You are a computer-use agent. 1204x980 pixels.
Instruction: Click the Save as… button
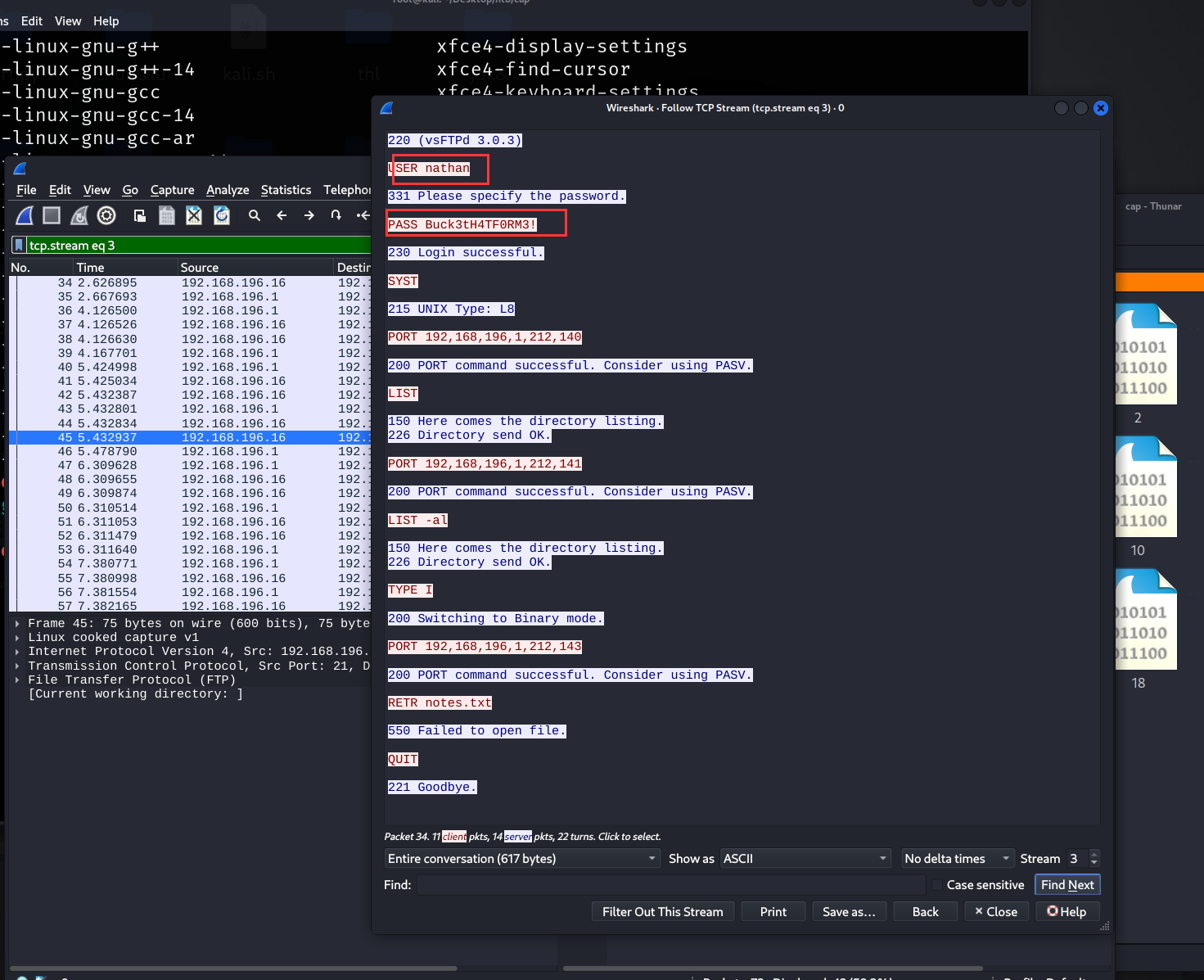click(849, 912)
